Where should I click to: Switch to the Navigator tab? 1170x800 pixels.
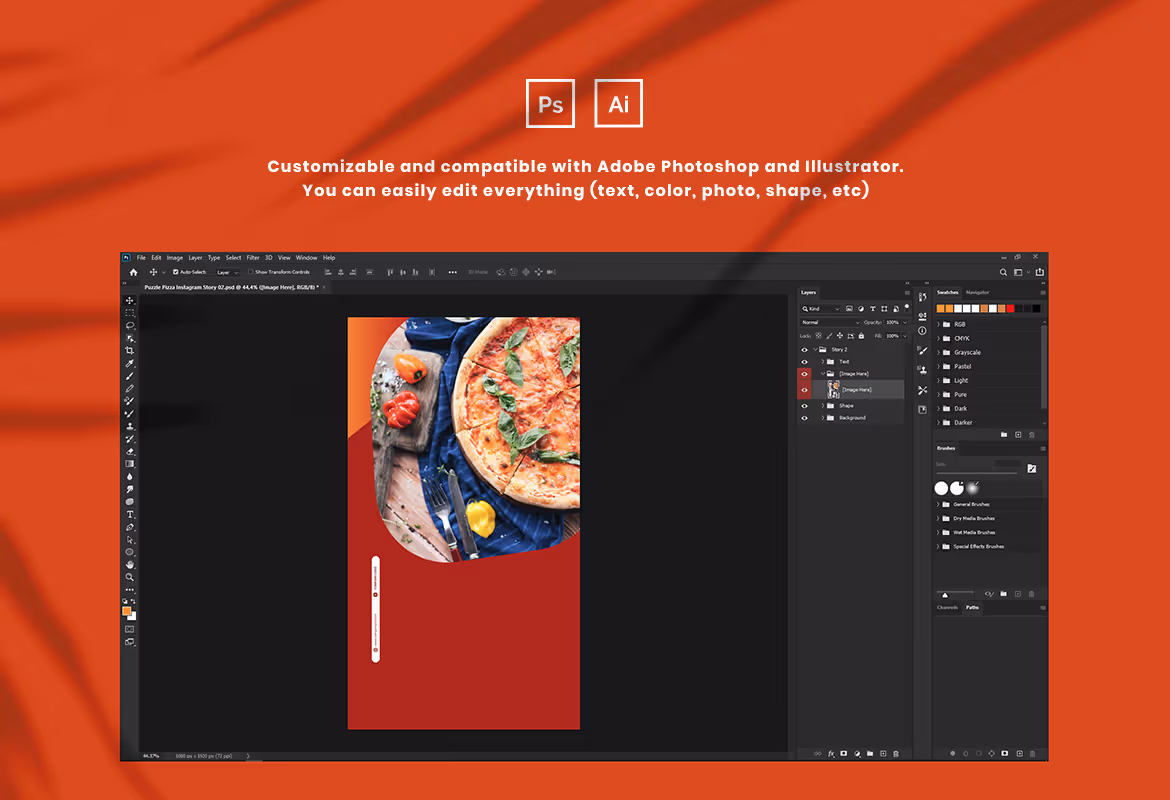977,293
